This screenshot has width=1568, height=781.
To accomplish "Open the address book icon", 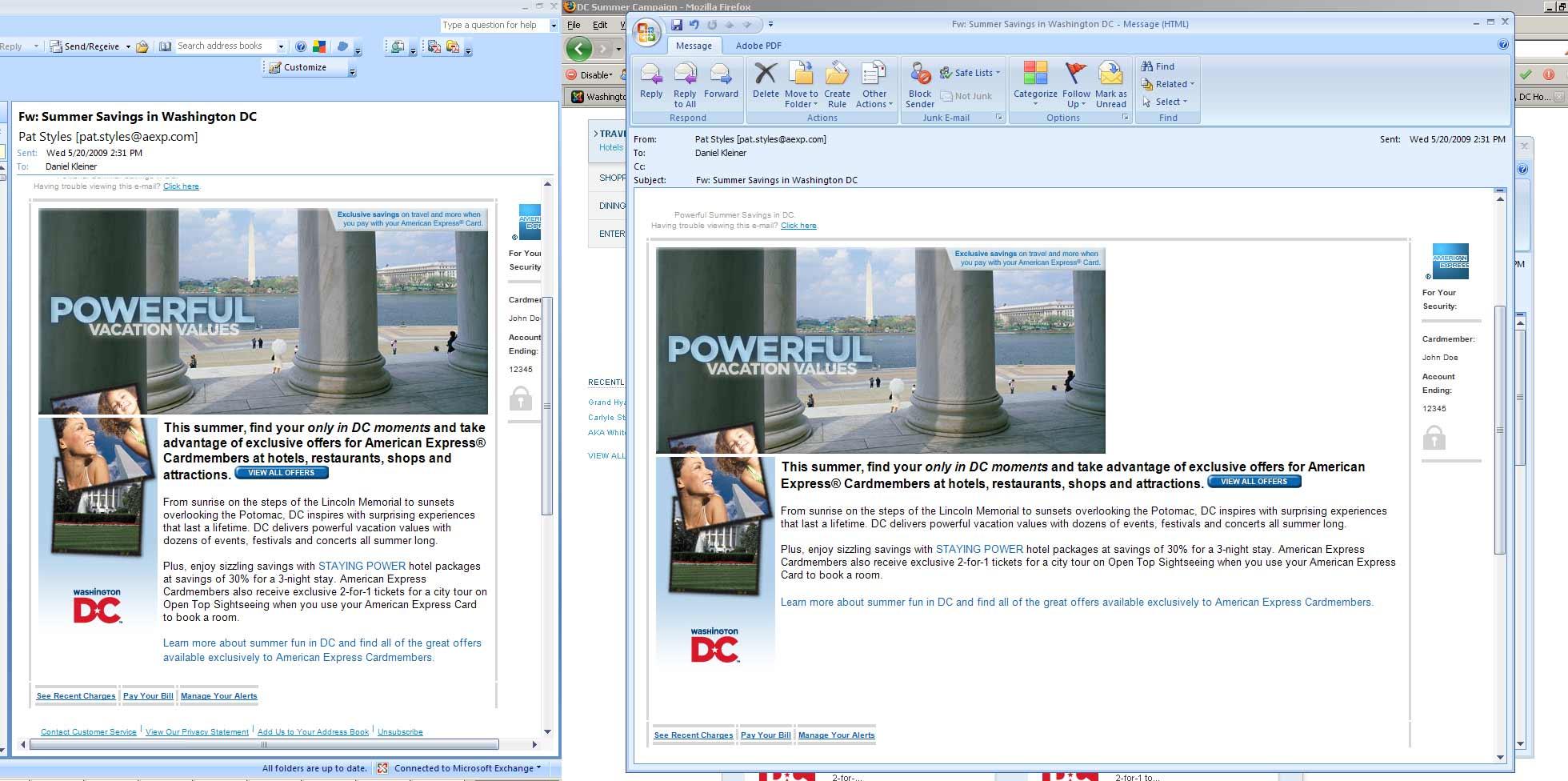I will pyautogui.click(x=165, y=46).
